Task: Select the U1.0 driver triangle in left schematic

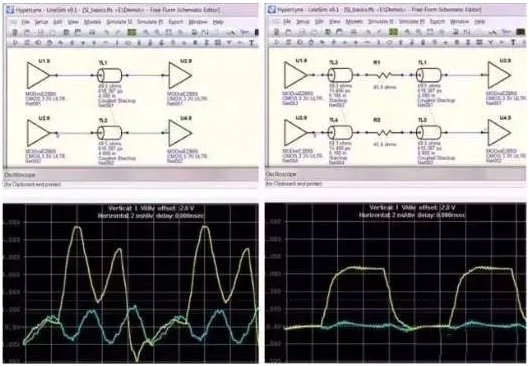Action: pos(38,75)
